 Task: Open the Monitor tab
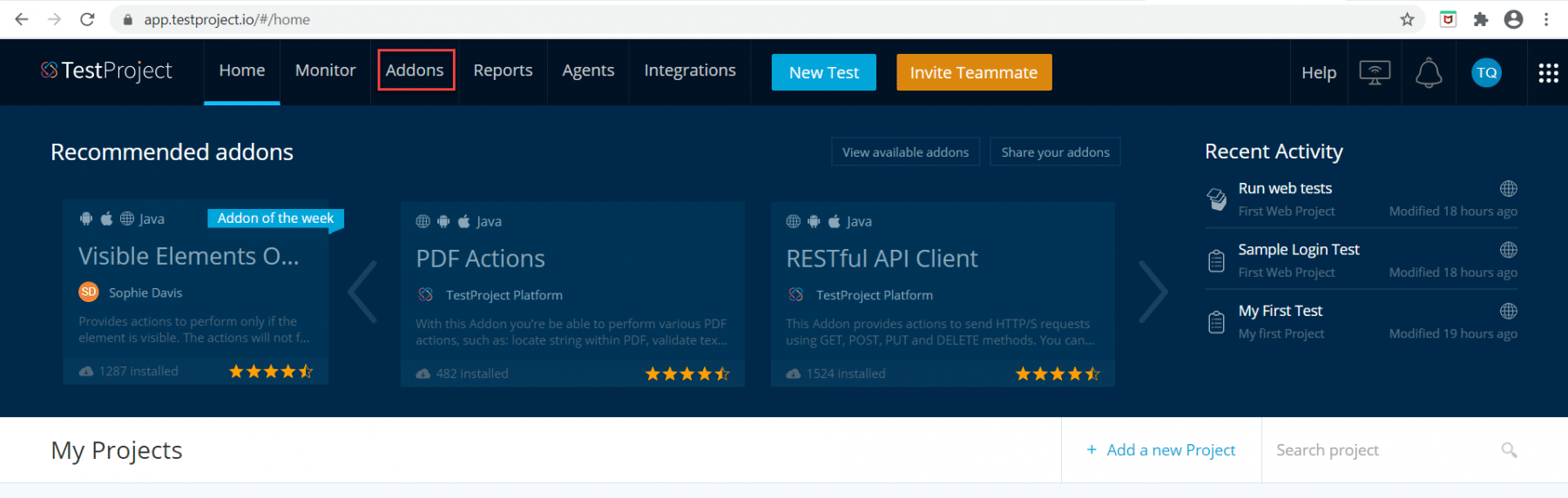point(326,71)
